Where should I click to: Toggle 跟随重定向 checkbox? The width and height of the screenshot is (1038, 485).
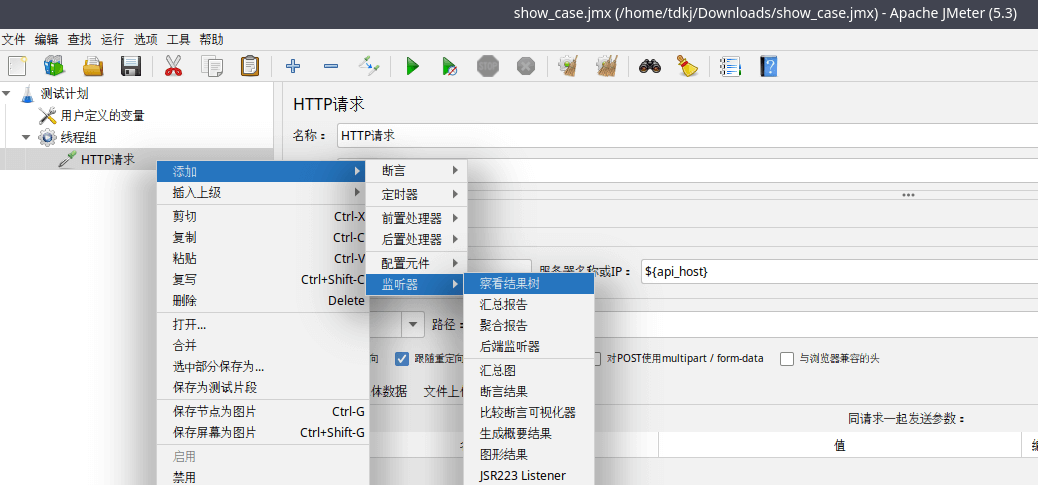coord(402,359)
